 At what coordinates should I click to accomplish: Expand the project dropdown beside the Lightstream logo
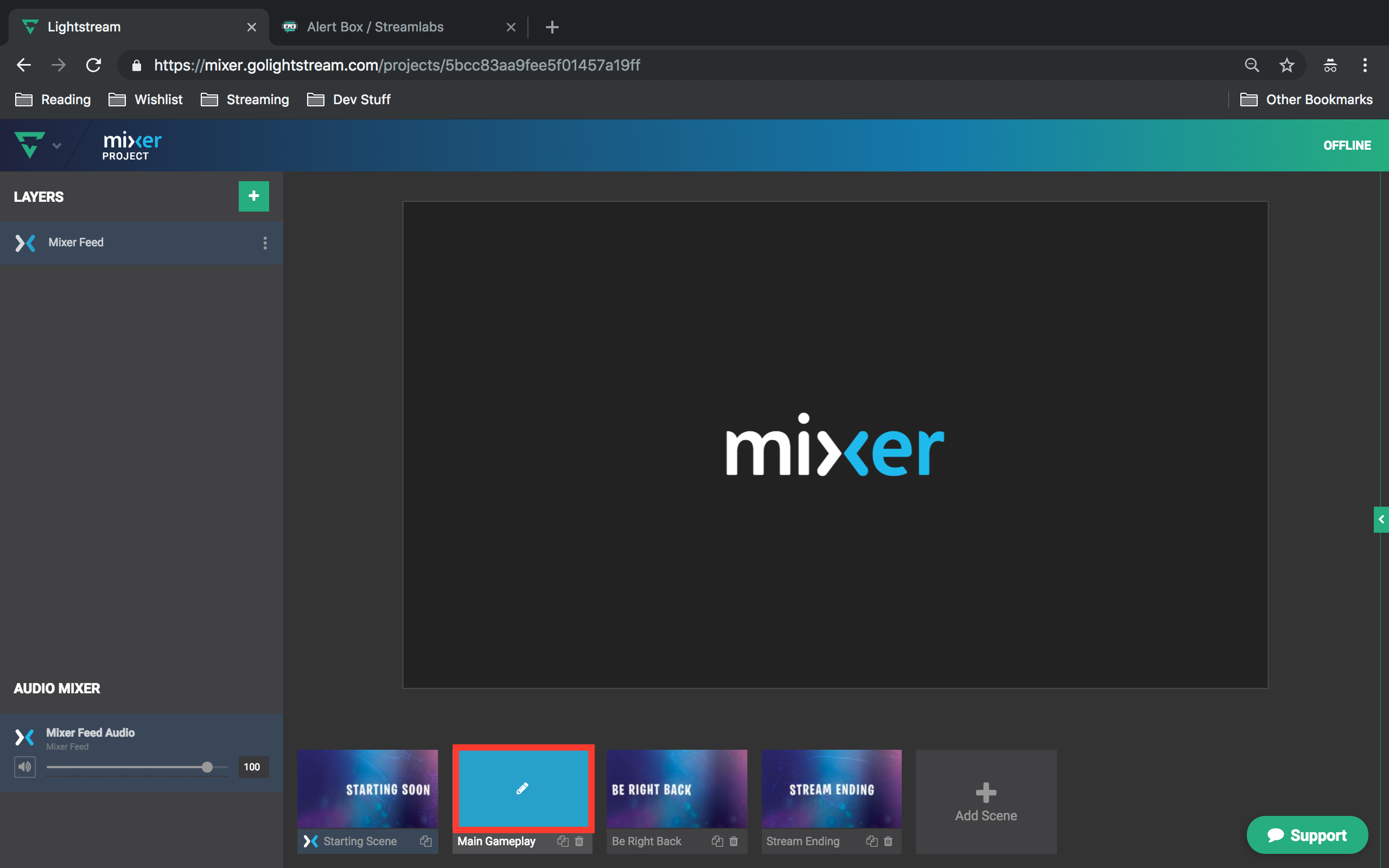(x=57, y=145)
